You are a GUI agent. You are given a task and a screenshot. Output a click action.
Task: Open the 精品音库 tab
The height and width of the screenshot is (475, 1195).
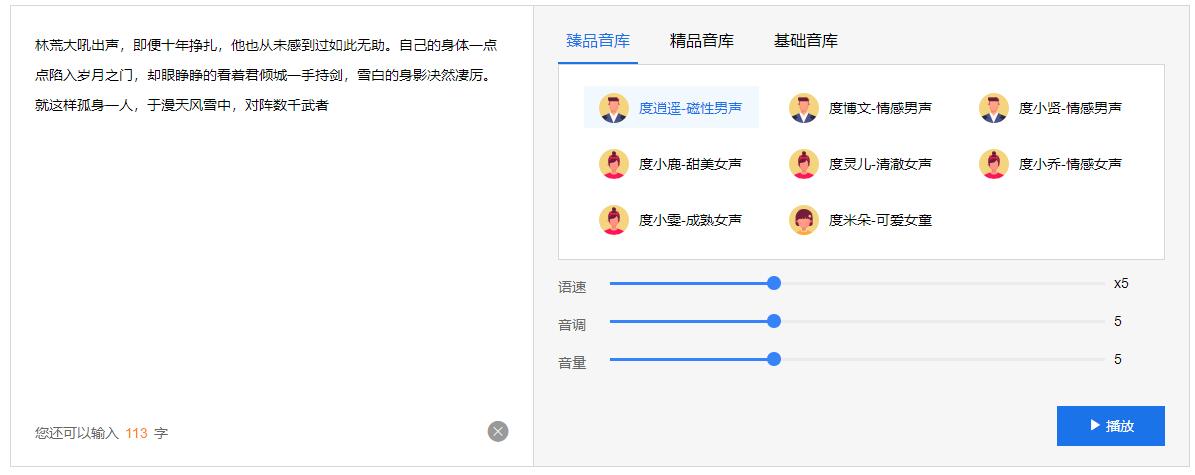click(x=701, y=41)
